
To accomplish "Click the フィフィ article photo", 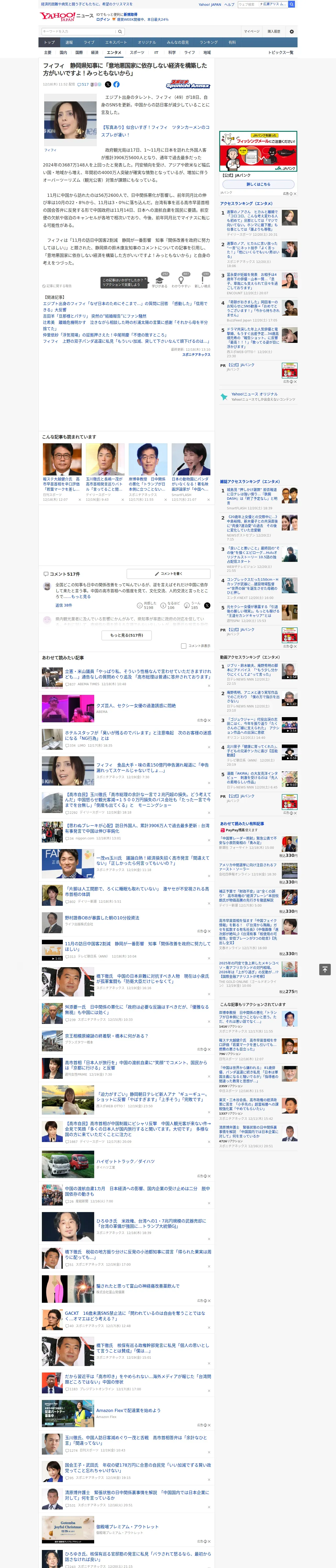I will 70,120.
